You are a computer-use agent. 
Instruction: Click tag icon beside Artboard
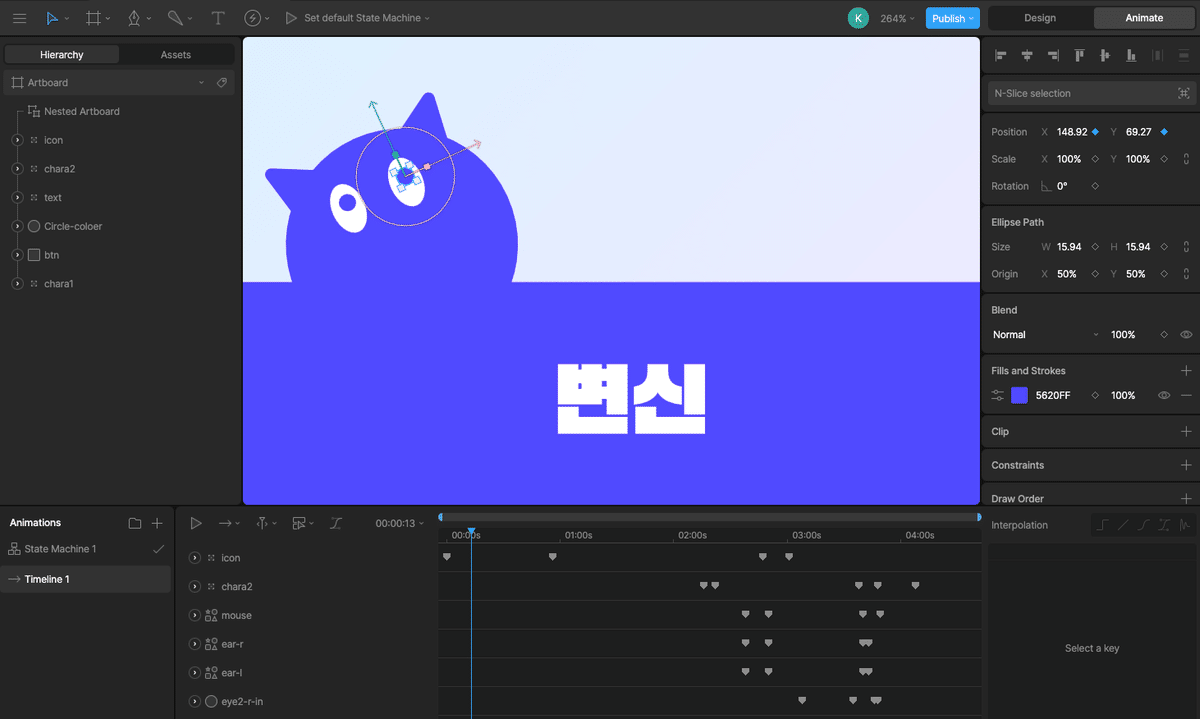point(222,82)
